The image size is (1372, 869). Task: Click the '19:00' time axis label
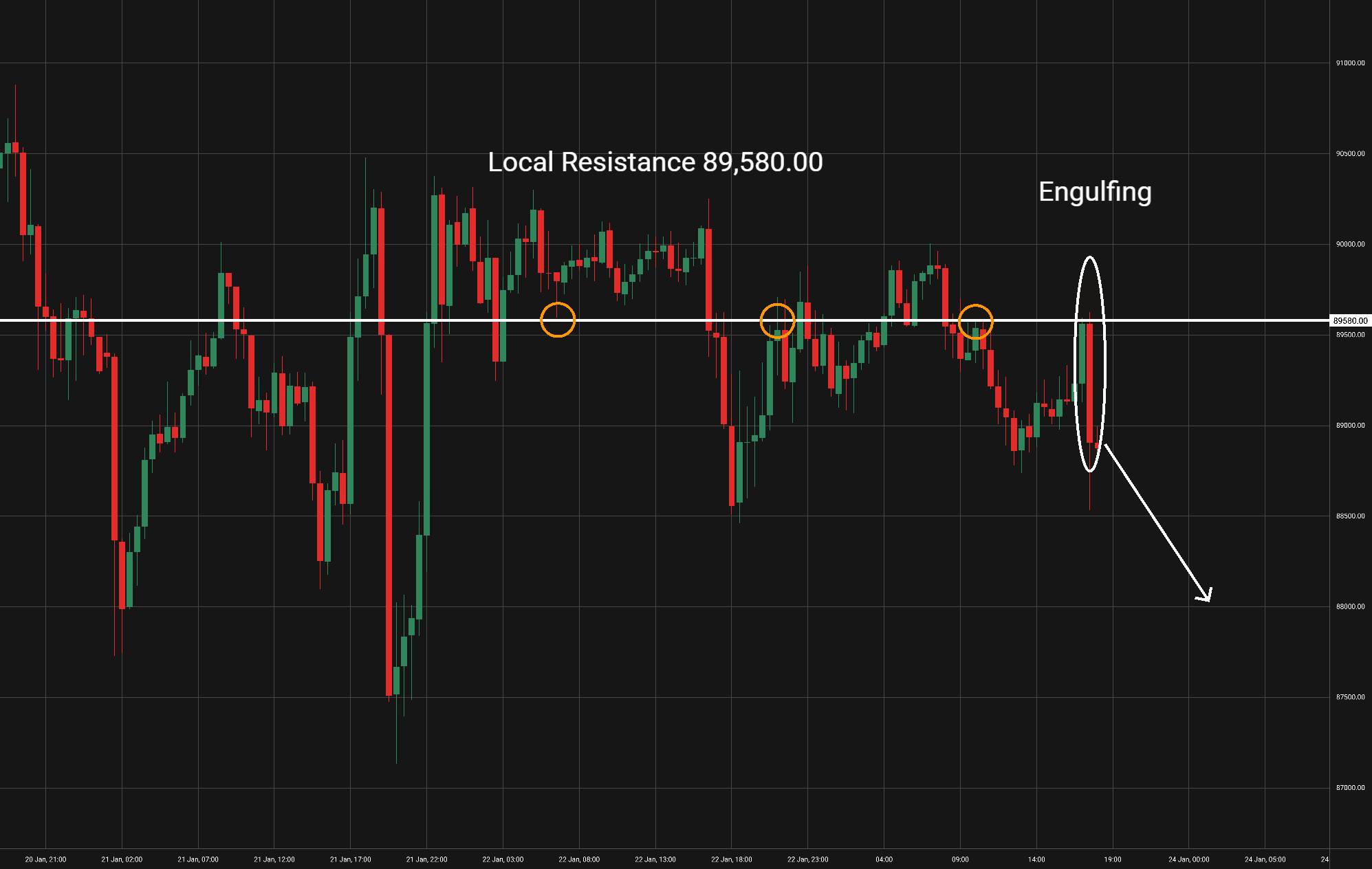pos(1112,859)
